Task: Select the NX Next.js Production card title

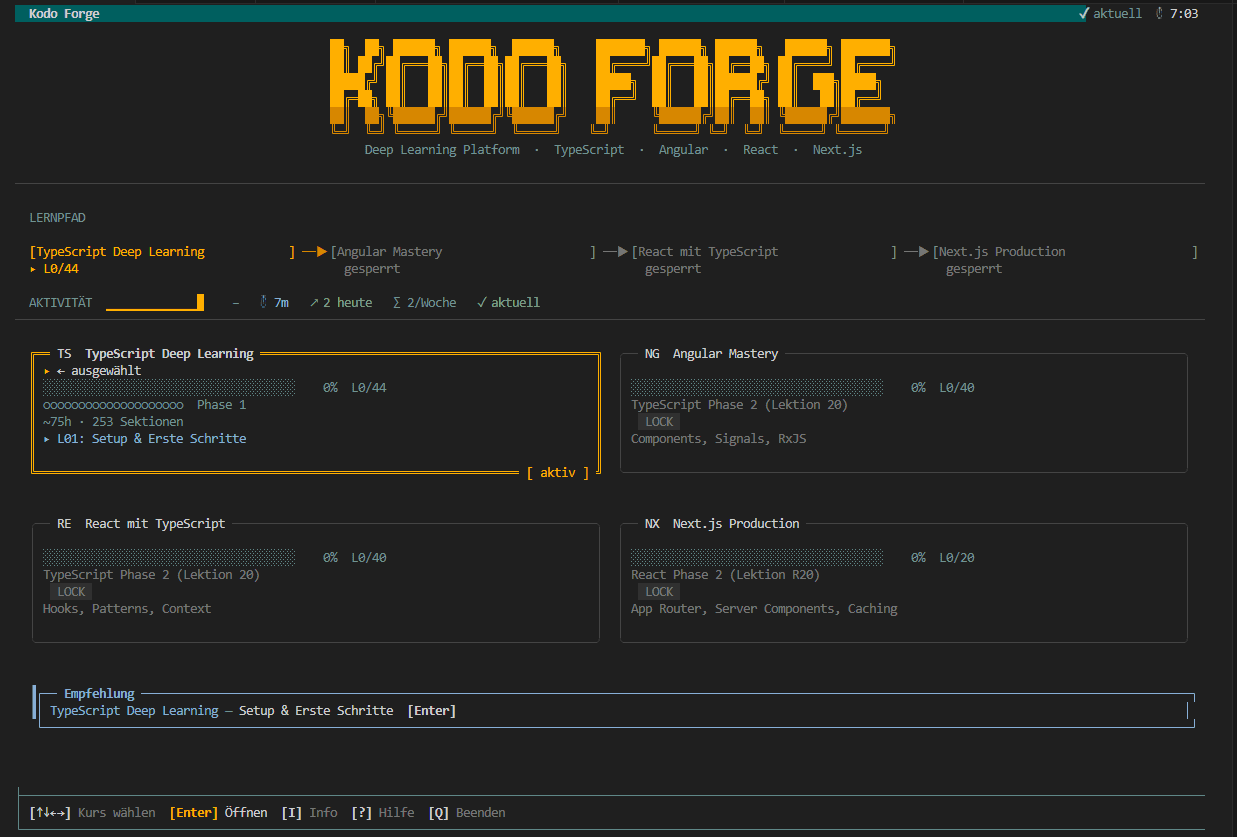Action: (722, 524)
